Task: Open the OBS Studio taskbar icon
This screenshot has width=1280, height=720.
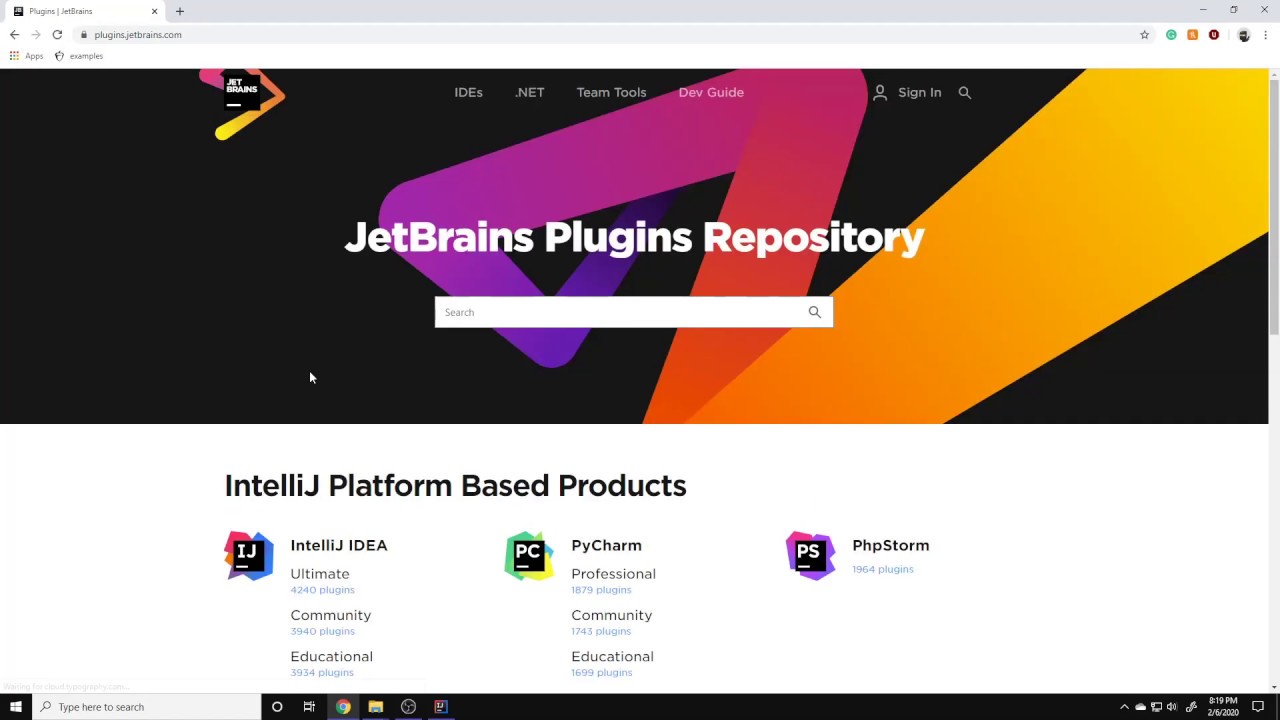Action: (x=408, y=707)
